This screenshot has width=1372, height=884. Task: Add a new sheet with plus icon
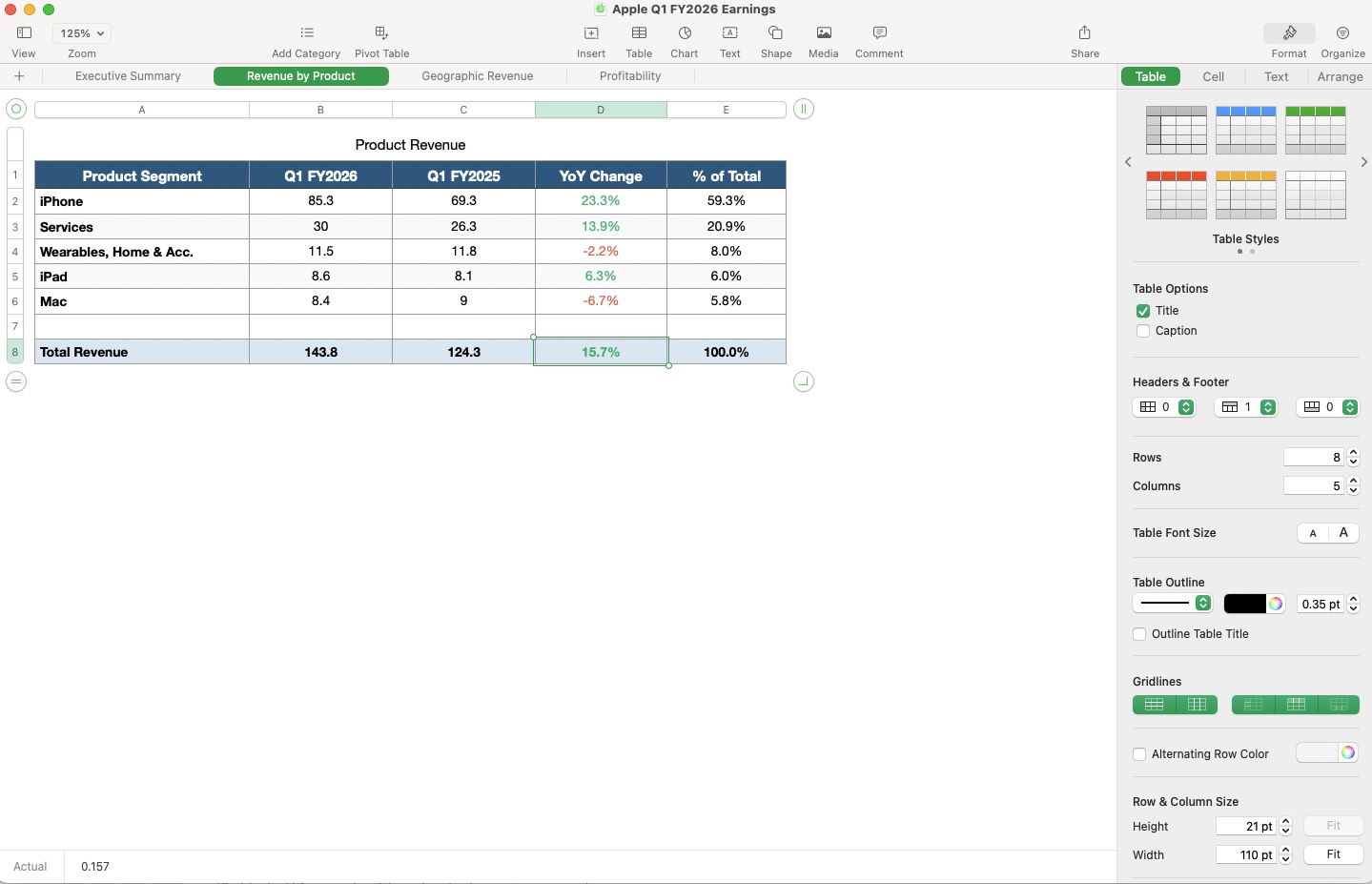point(19,76)
